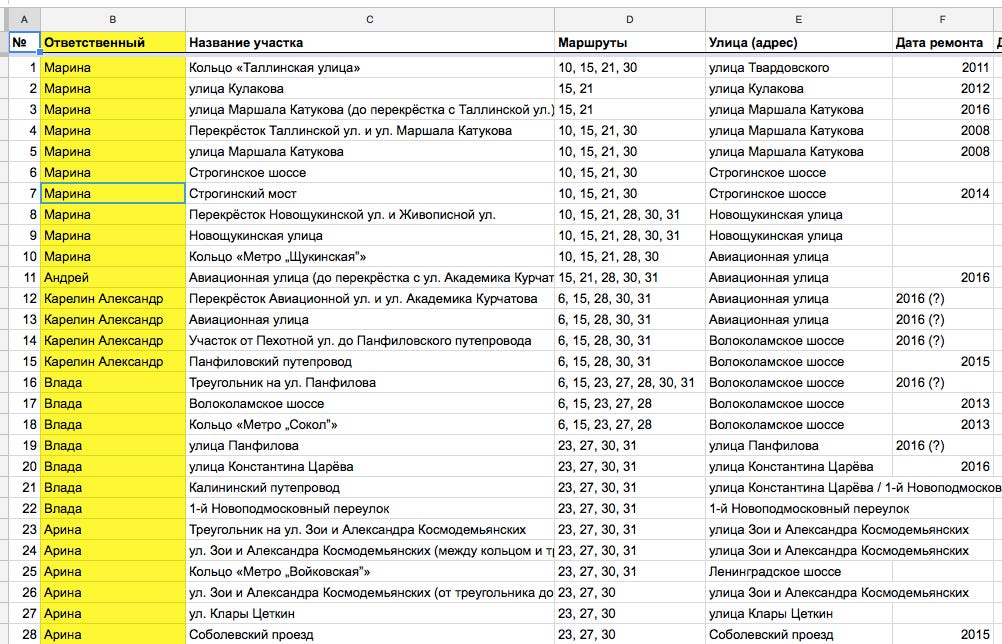
Task: Select column C header
Action: coord(369,20)
